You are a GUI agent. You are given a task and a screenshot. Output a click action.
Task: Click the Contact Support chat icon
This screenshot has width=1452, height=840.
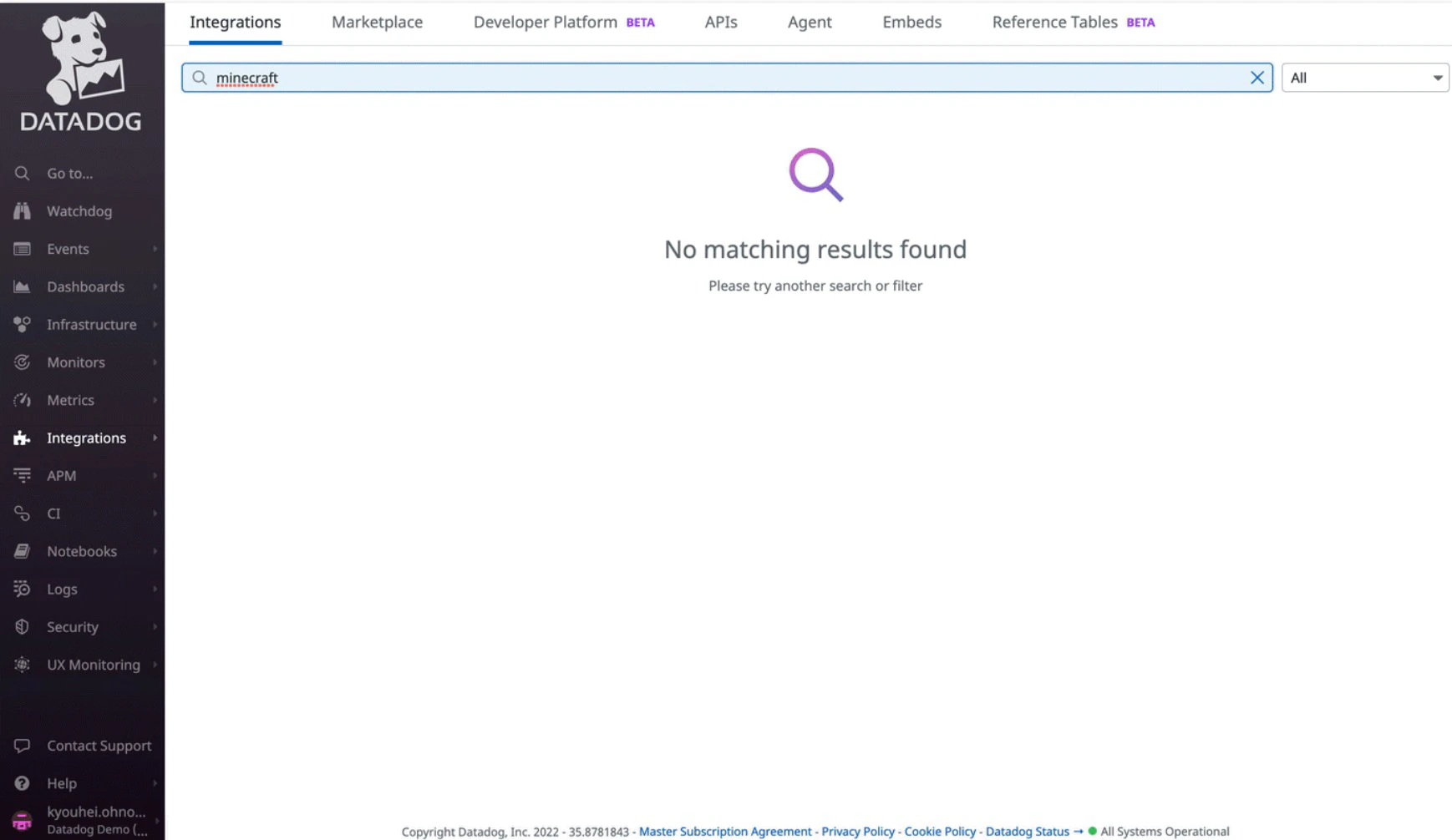22,746
